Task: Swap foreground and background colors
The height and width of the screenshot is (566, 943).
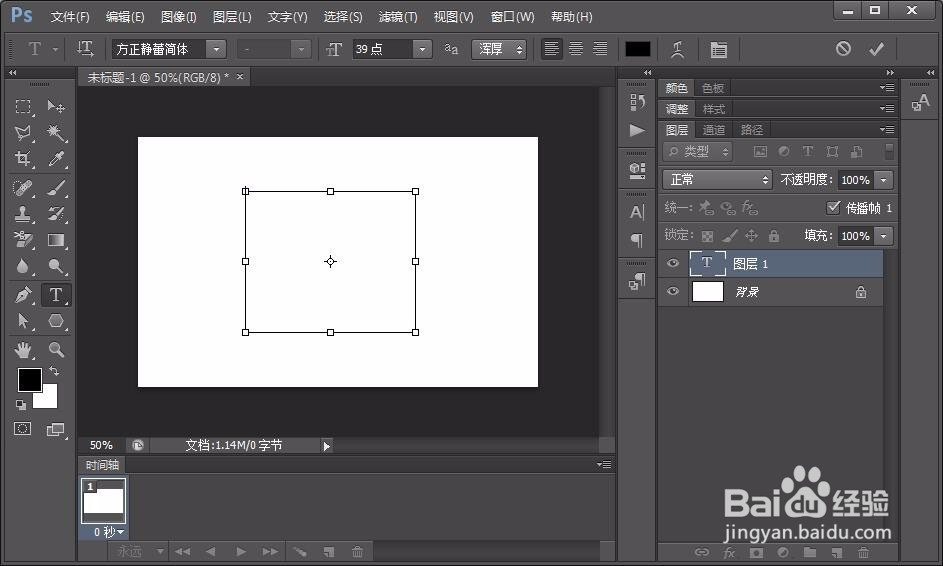Action: (x=54, y=371)
